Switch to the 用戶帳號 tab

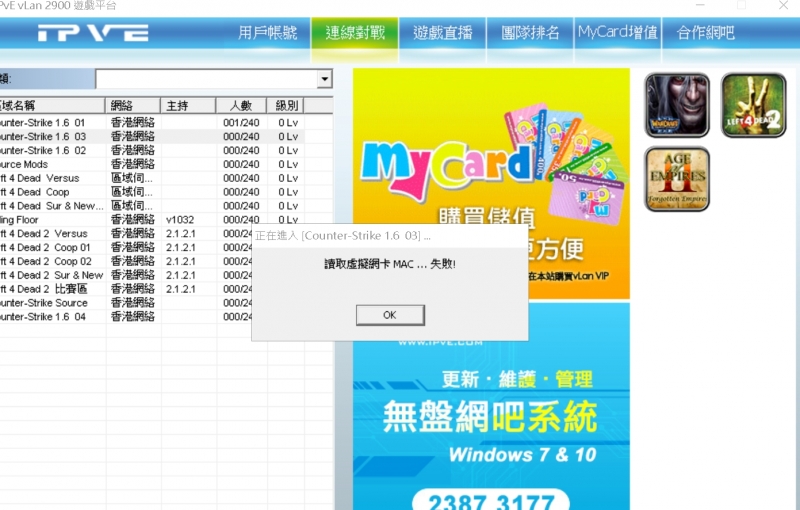tap(267, 33)
